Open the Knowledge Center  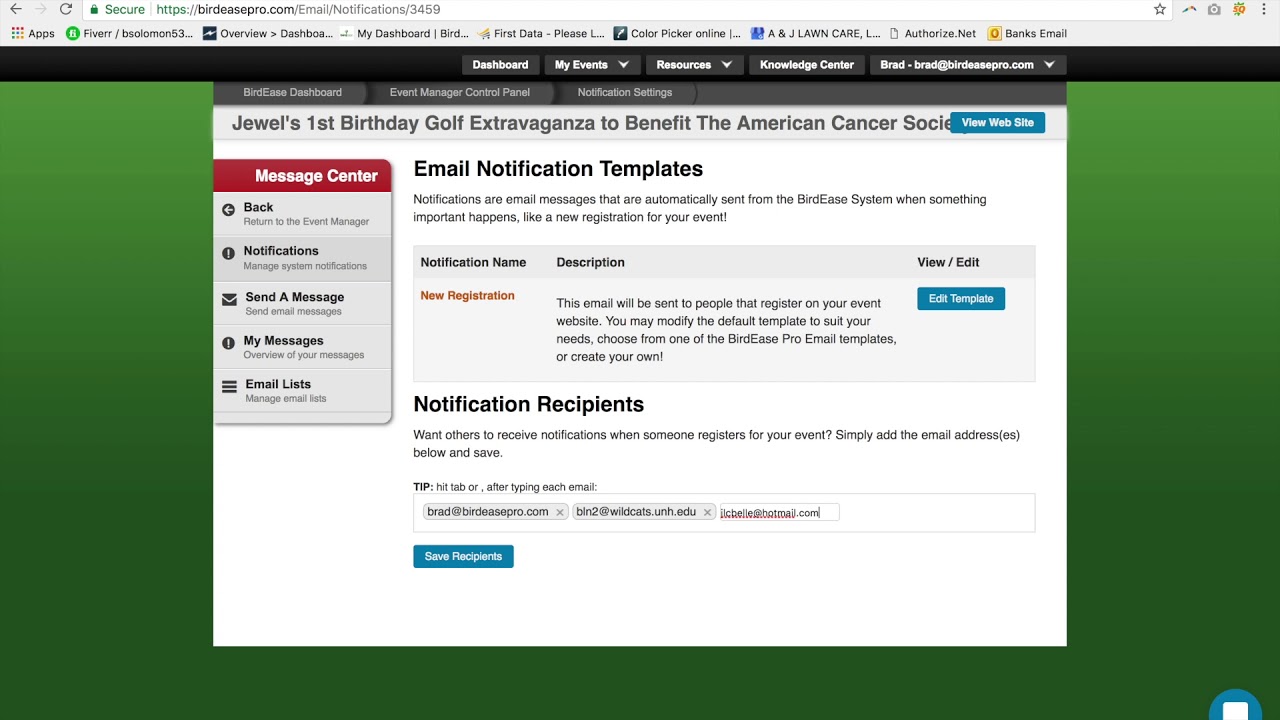806,65
